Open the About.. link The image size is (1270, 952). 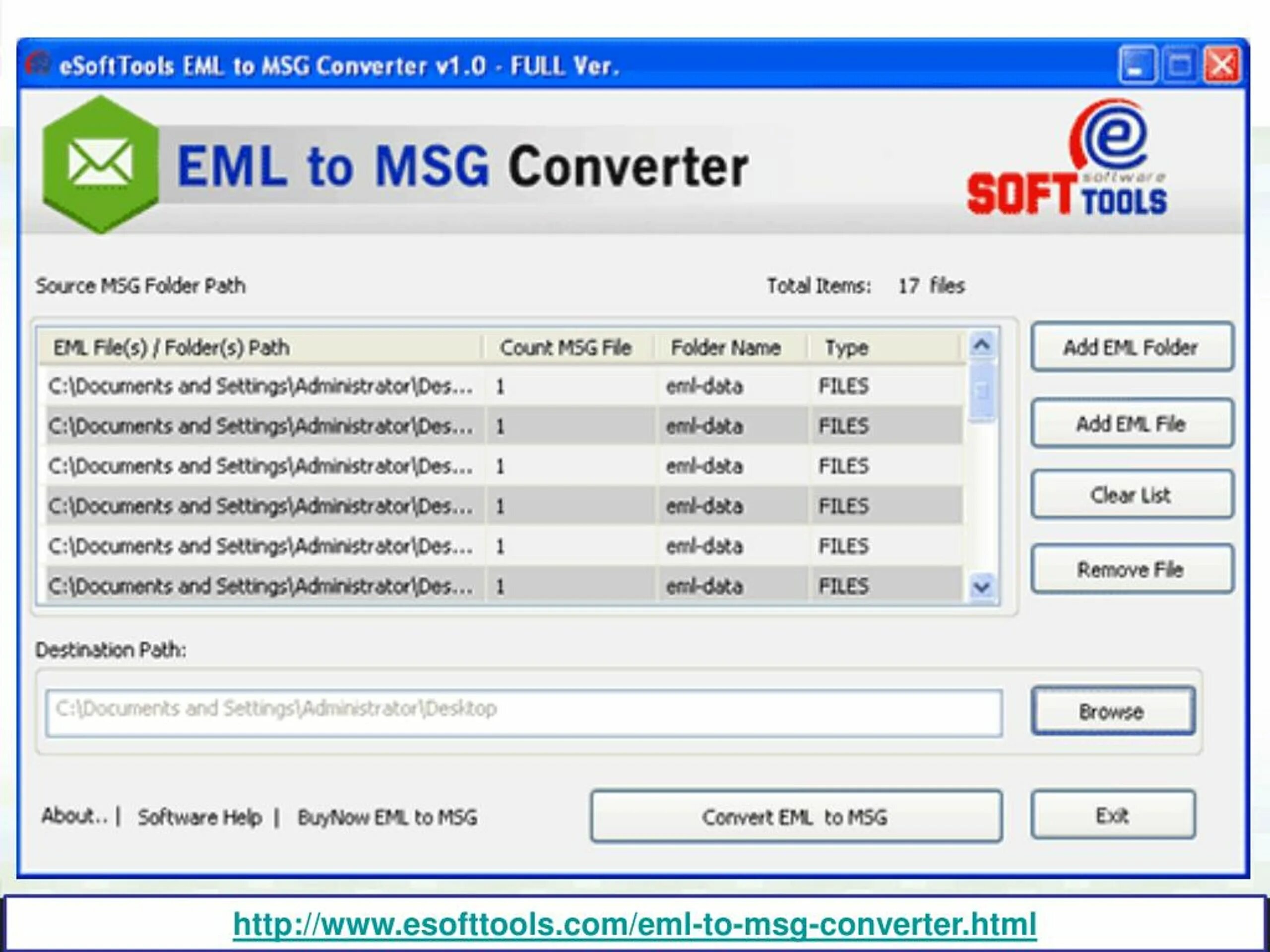click(x=74, y=816)
